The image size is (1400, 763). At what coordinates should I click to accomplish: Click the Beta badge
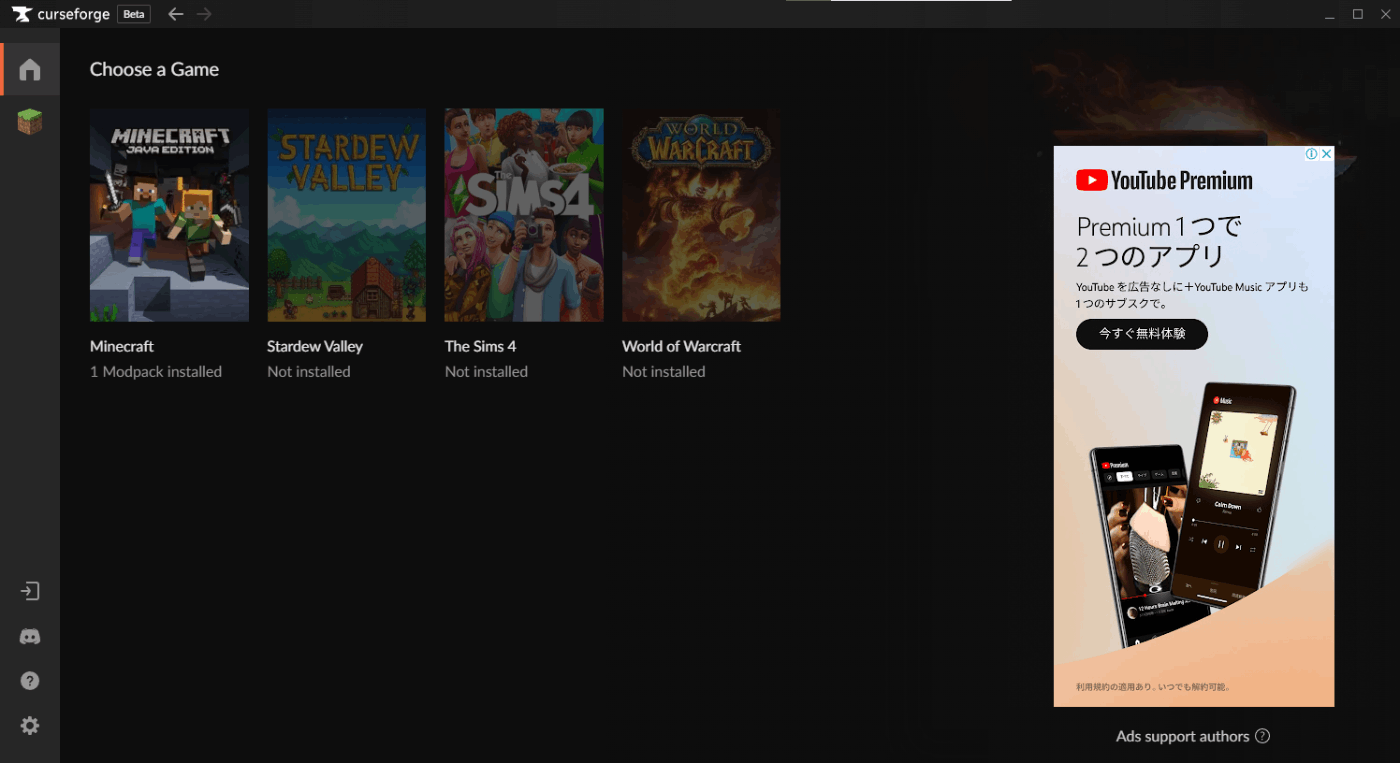(134, 14)
